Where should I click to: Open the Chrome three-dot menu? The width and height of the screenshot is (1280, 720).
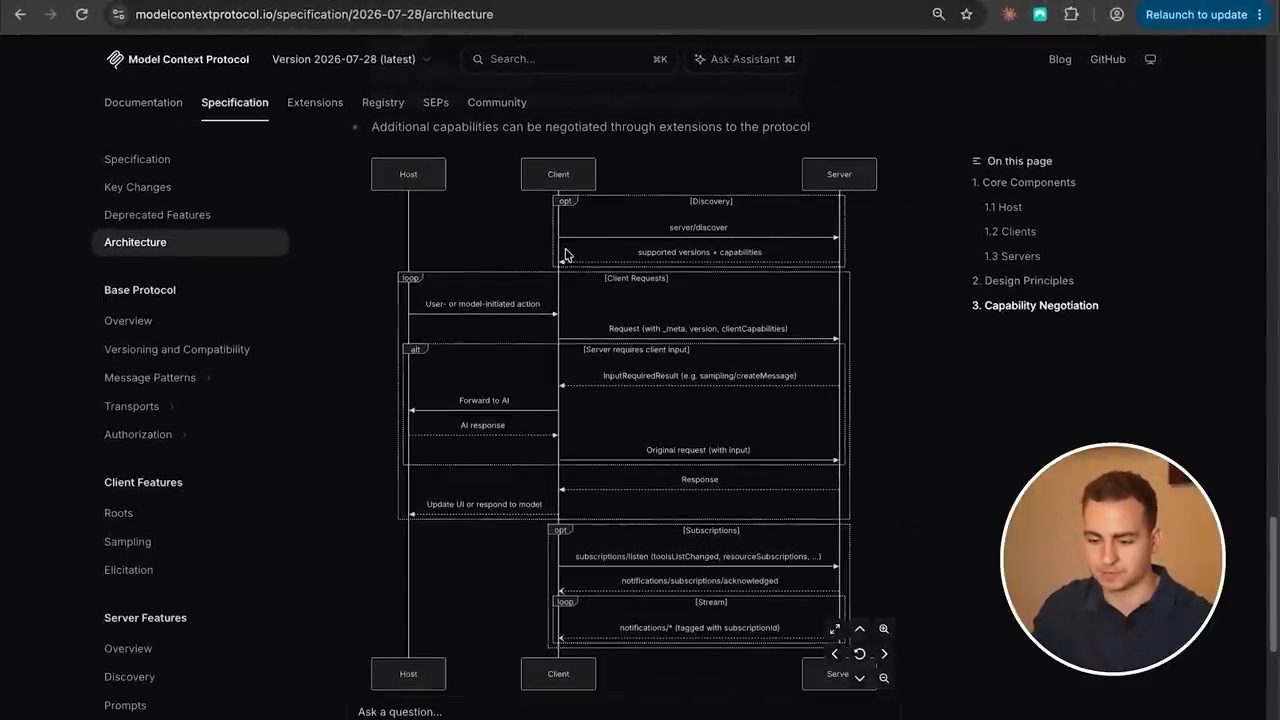pyautogui.click(x=1260, y=14)
